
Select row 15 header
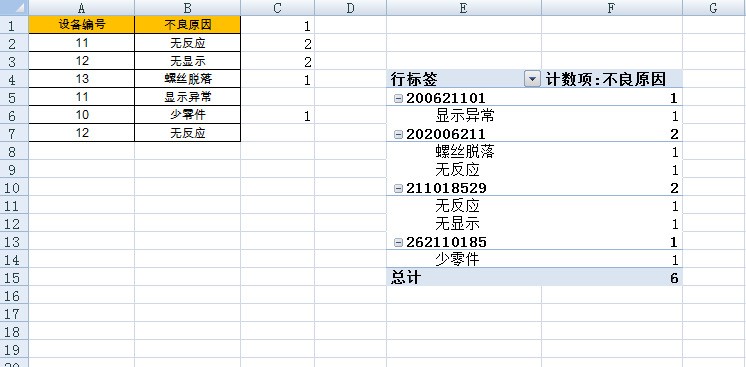[x=14, y=278]
